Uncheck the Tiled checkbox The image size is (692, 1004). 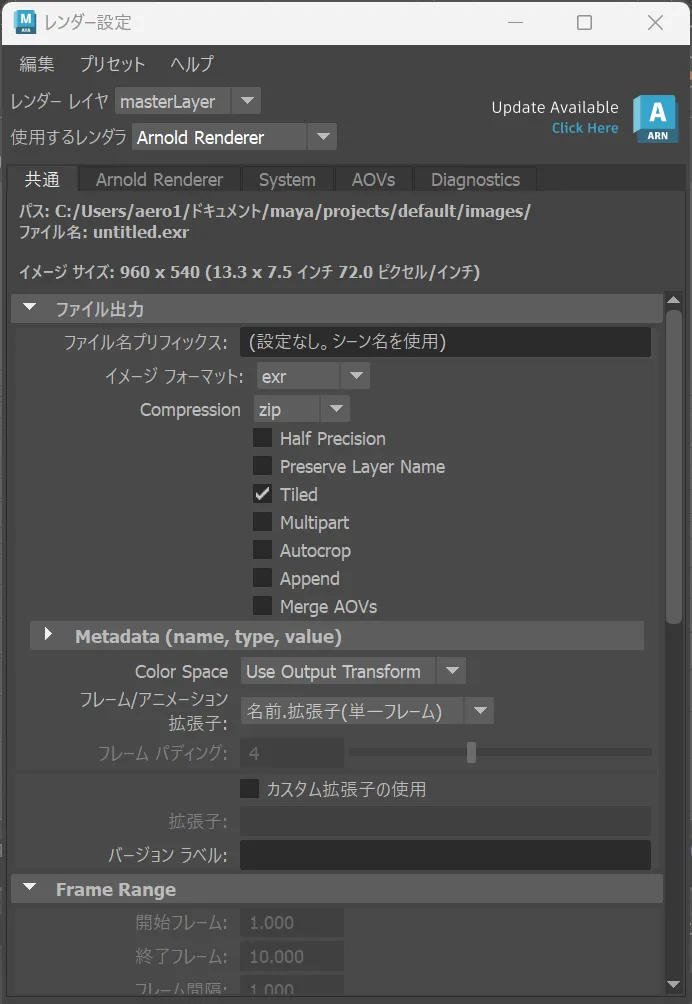tap(262, 494)
